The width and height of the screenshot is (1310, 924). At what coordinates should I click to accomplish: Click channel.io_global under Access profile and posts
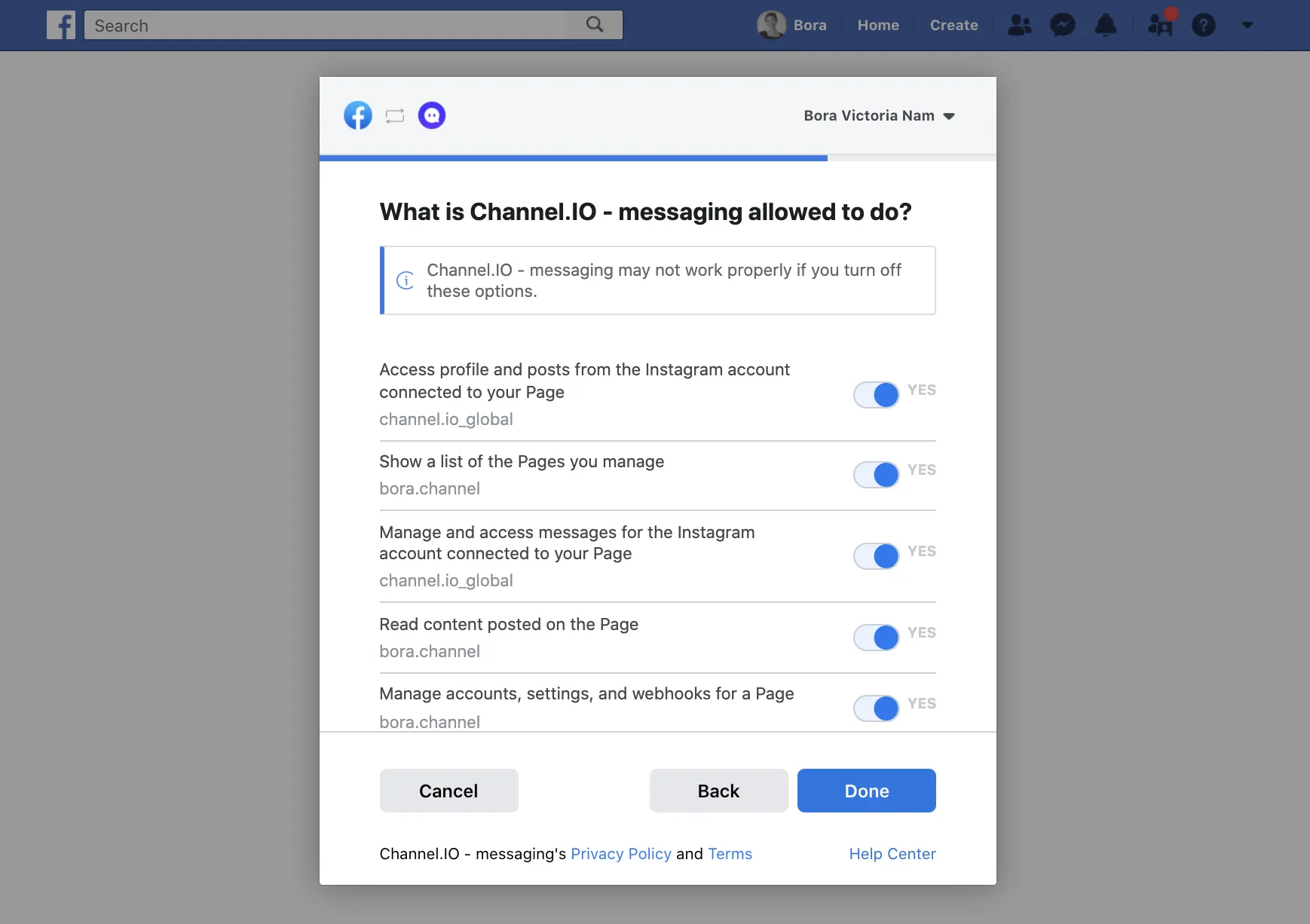coord(446,419)
